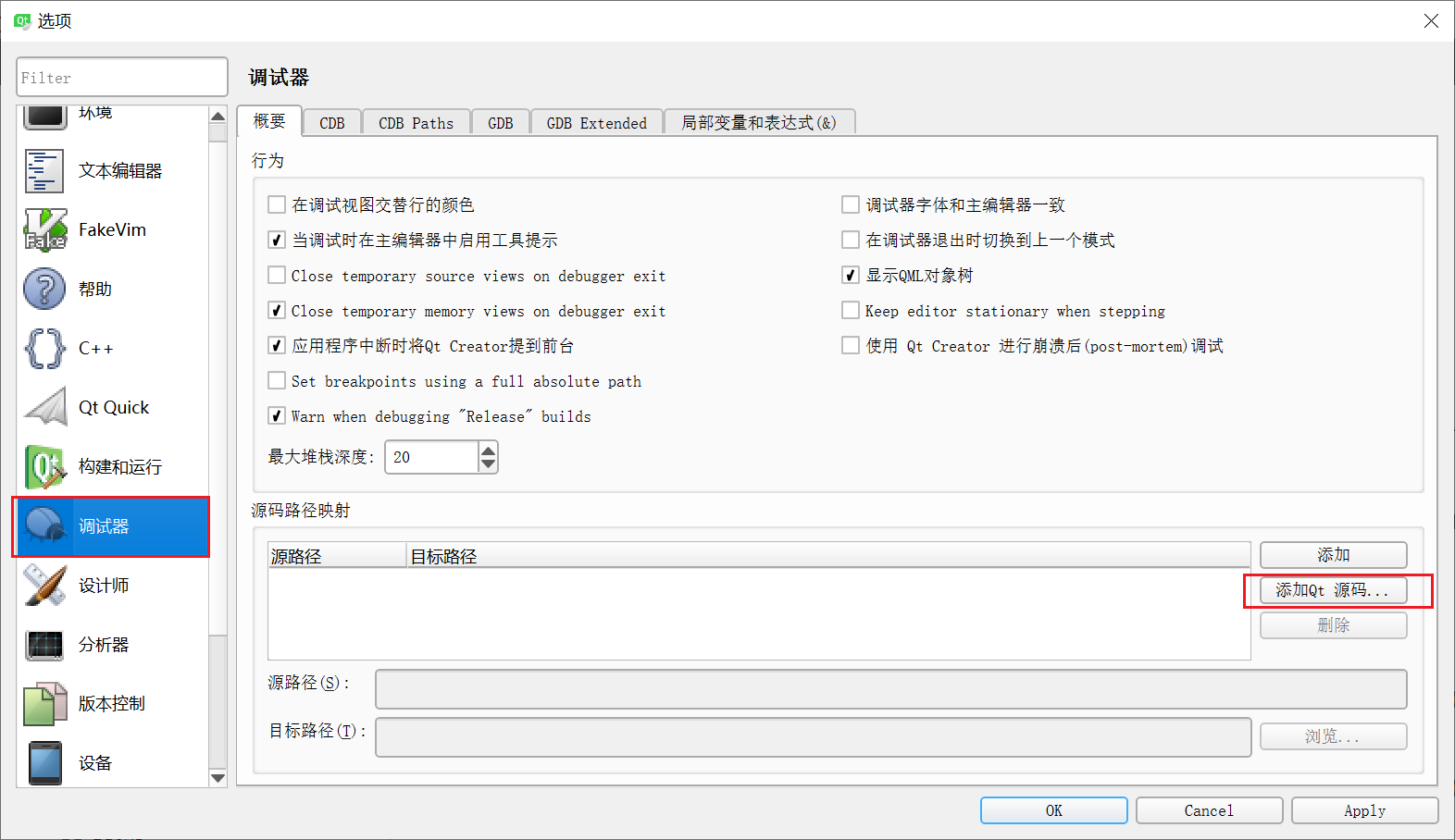
Task: Select the C++ braces icon
Action: point(44,349)
